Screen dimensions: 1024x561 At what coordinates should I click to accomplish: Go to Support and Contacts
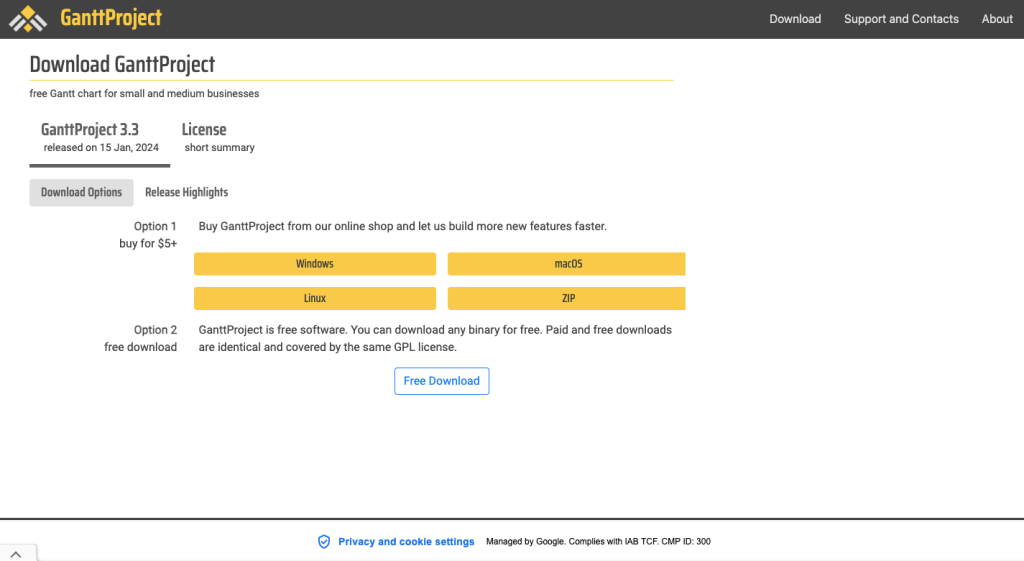point(901,19)
